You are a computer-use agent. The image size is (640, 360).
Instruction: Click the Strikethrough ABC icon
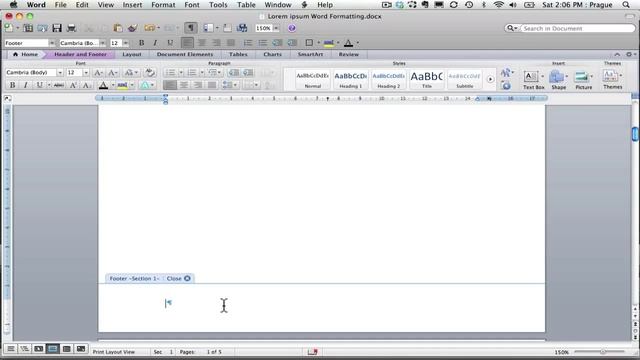coord(59,85)
